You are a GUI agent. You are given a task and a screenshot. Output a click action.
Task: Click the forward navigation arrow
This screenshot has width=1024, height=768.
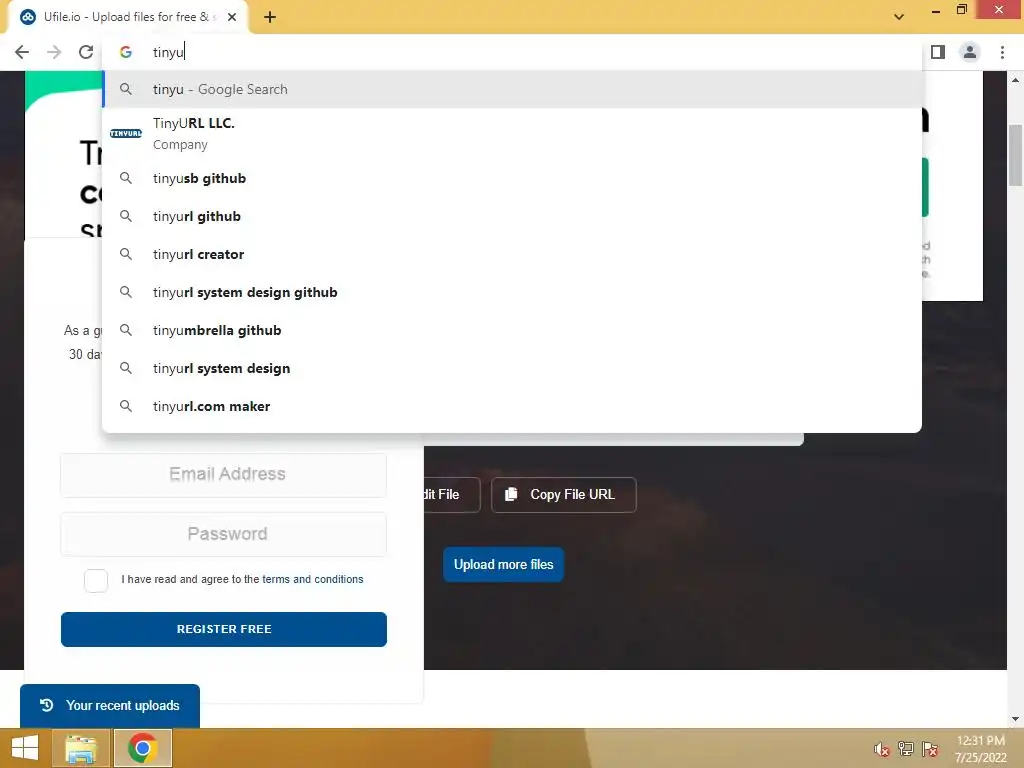click(54, 52)
